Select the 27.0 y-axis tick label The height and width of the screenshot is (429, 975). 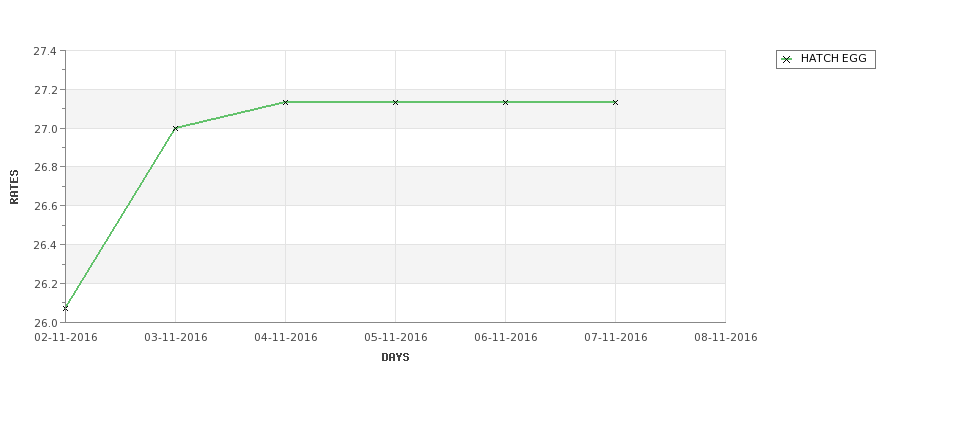click(x=45, y=129)
